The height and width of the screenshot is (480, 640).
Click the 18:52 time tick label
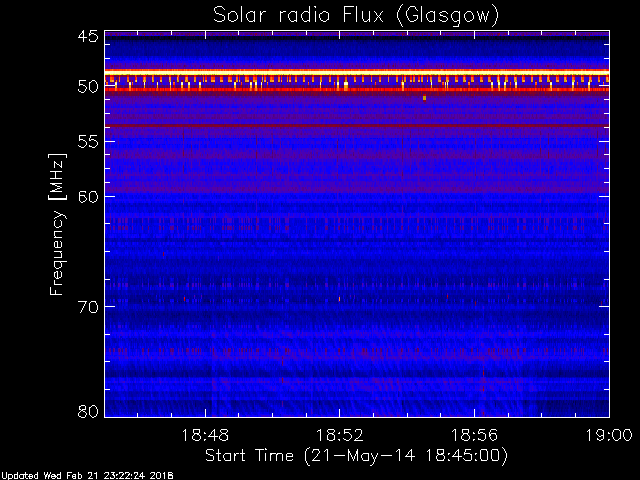click(x=340, y=435)
